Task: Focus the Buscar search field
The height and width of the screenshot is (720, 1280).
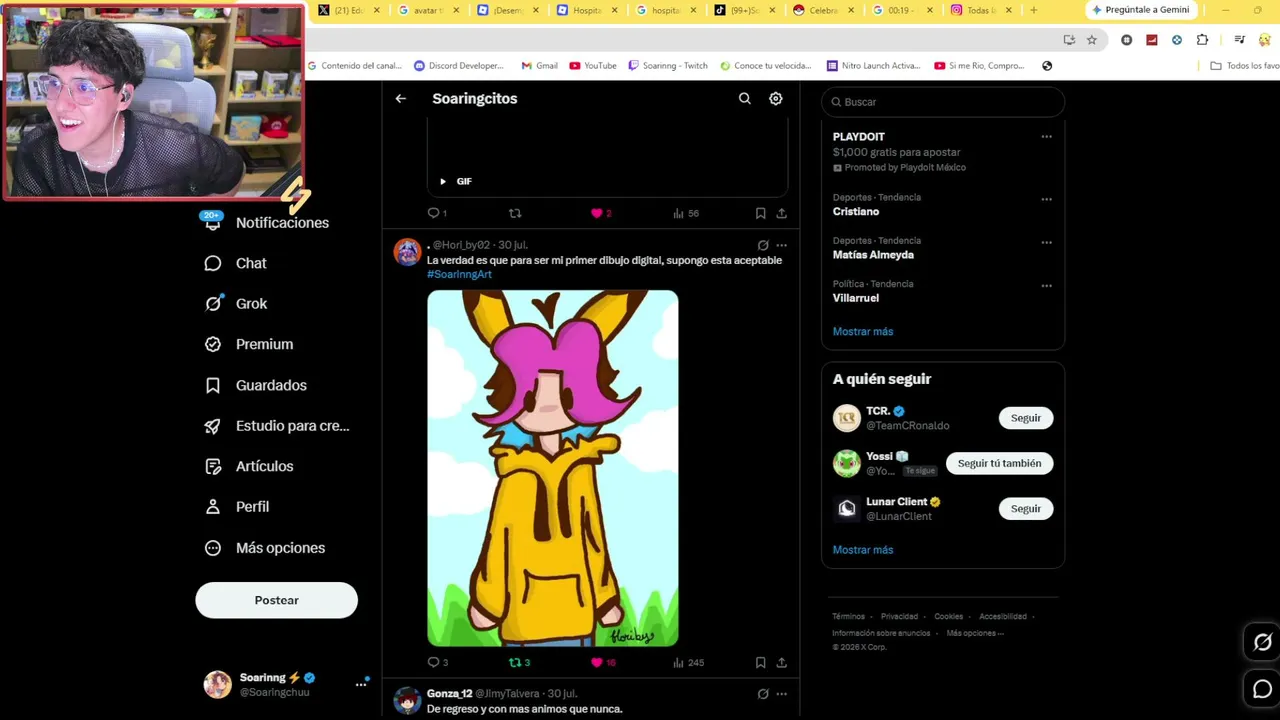Action: tap(943, 102)
